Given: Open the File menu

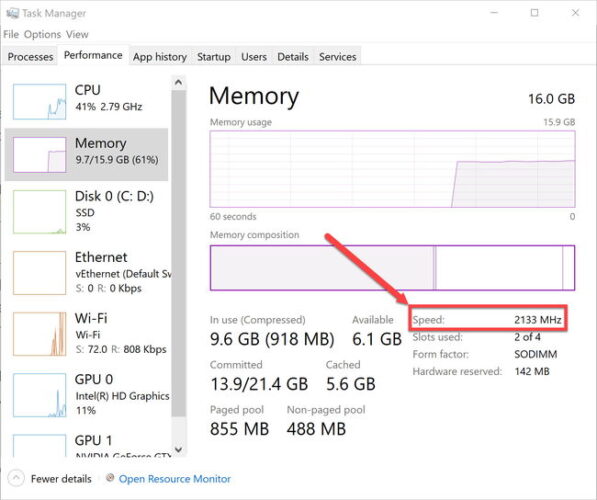Looking at the screenshot, I should click(11, 34).
